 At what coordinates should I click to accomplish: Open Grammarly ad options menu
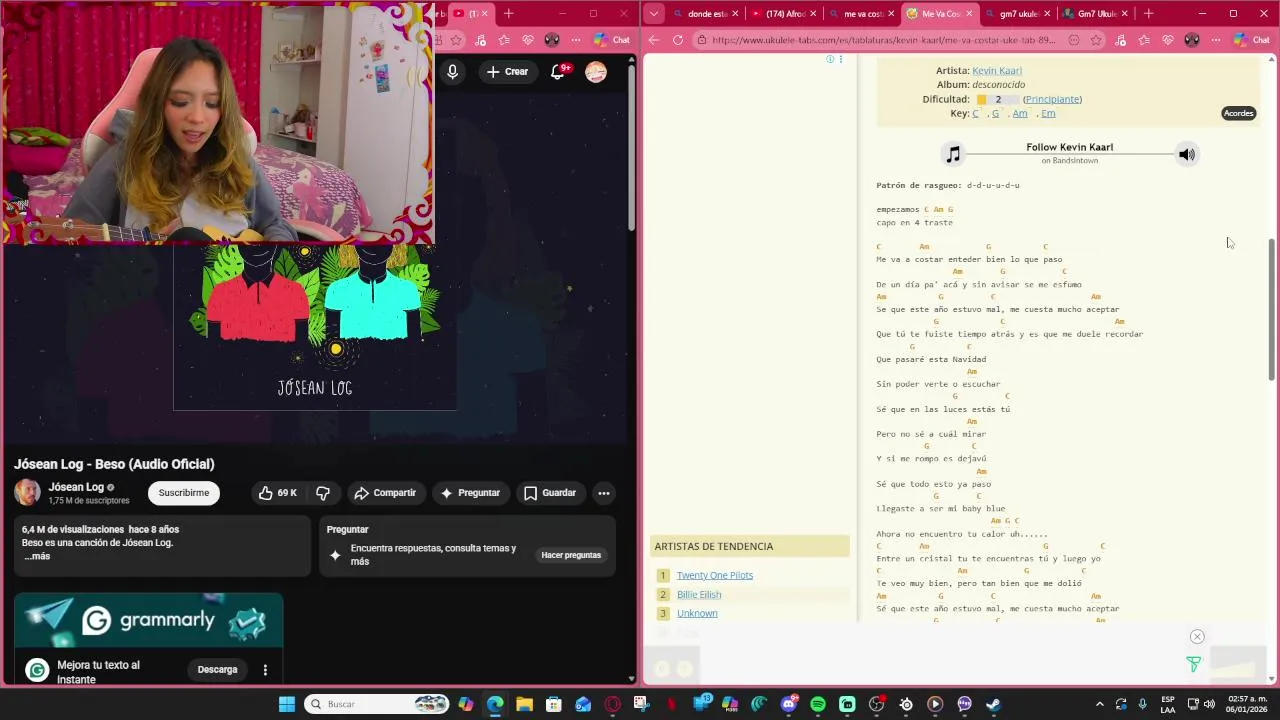pos(265,670)
